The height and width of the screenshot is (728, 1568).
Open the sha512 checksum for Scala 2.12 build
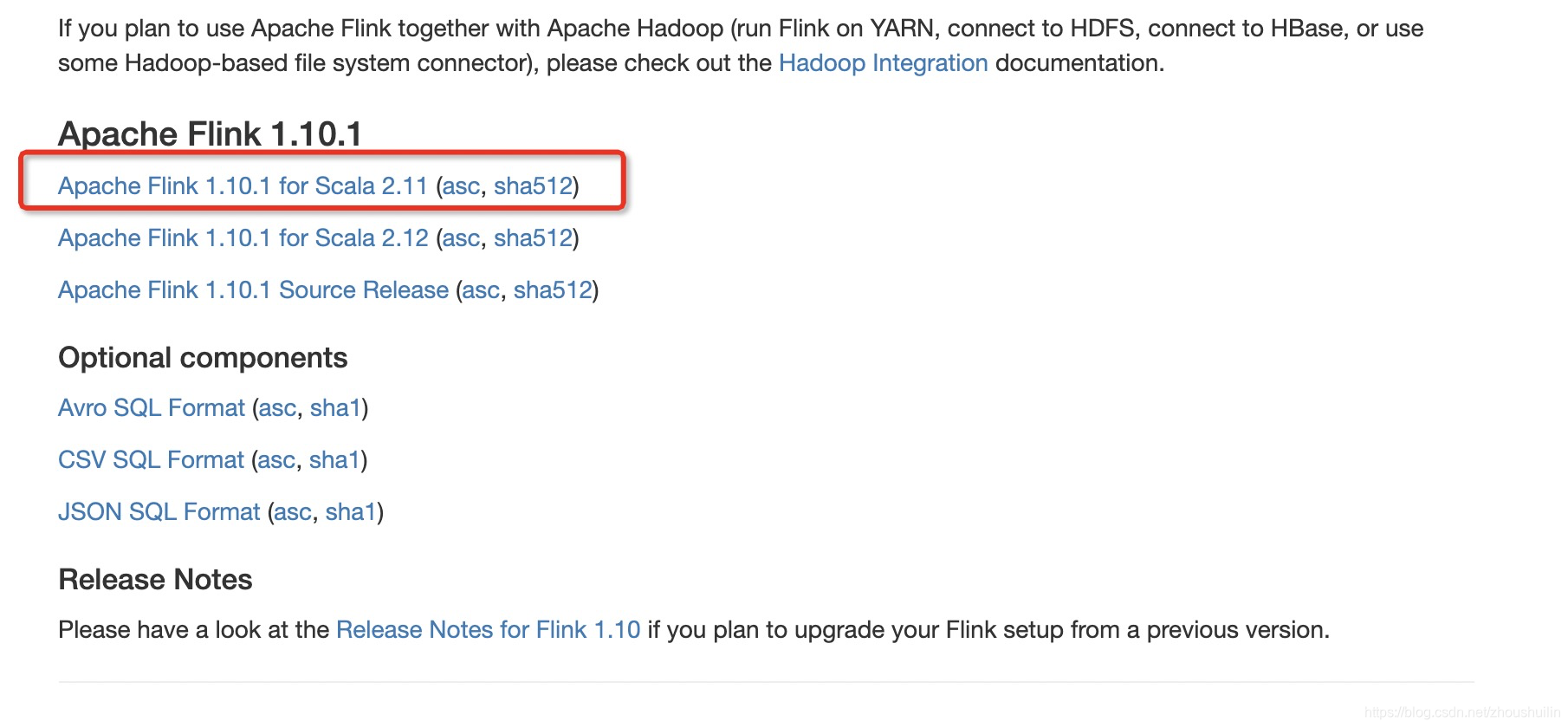532,237
